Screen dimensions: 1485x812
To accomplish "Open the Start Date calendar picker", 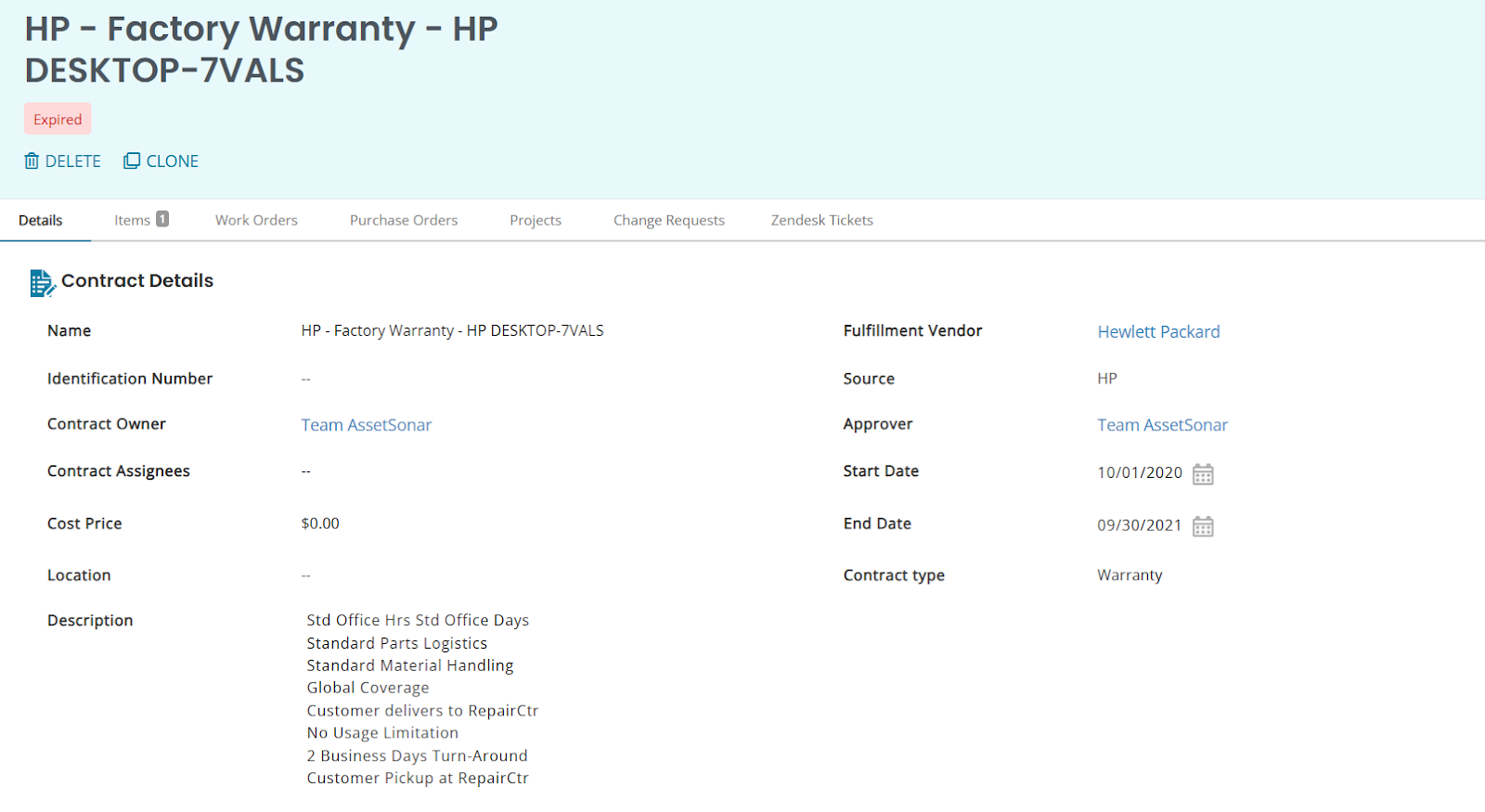I will [1203, 474].
